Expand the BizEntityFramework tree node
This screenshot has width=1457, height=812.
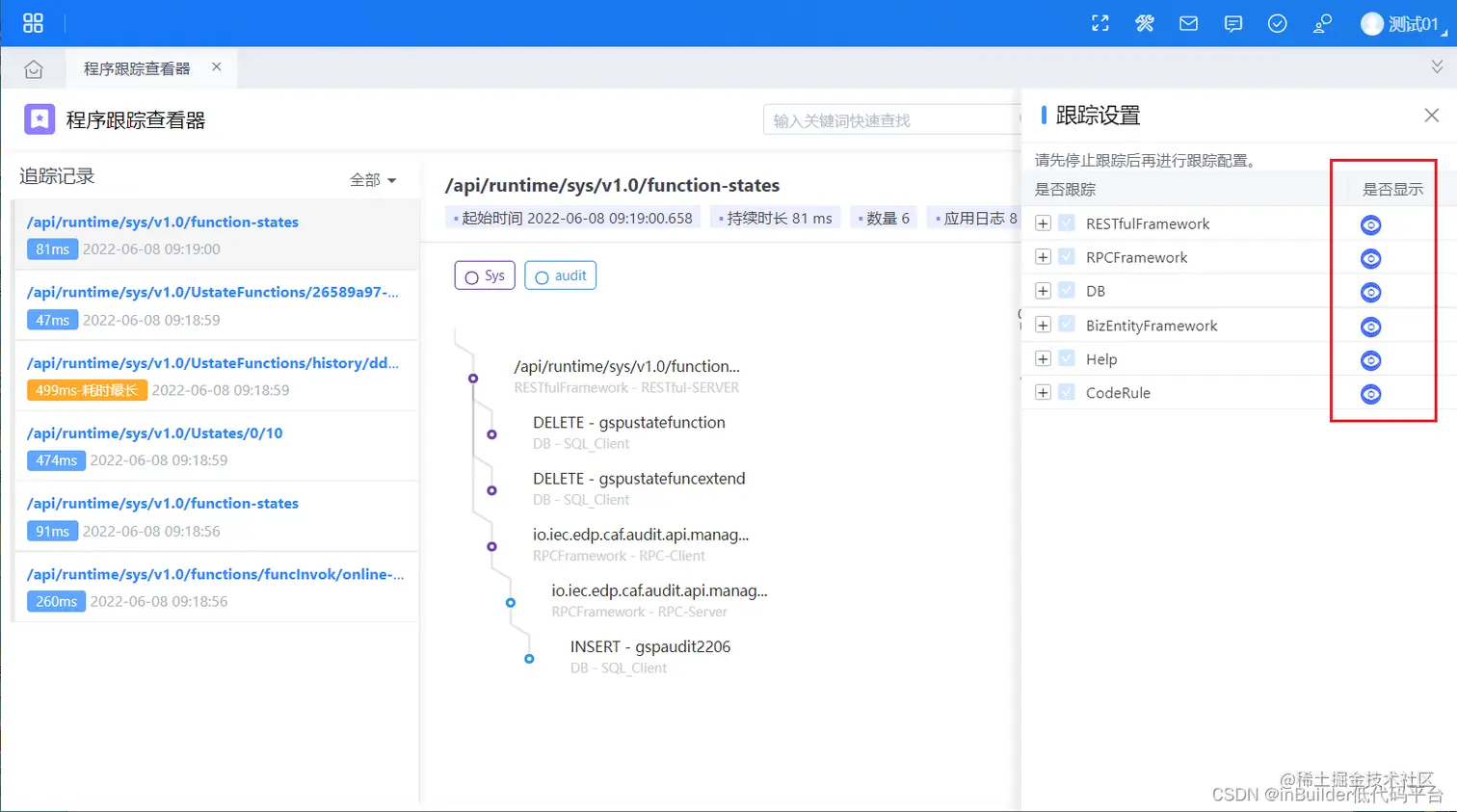tap(1043, 325)
